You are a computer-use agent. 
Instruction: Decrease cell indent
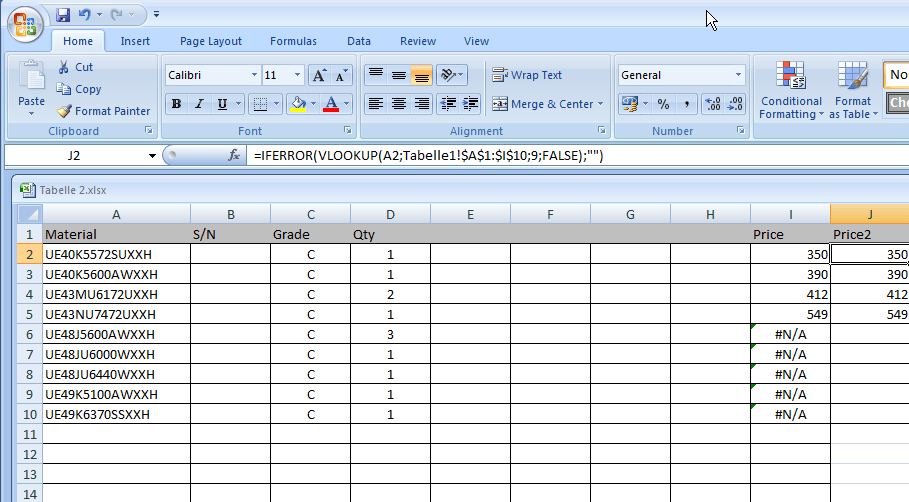[448, 104]
